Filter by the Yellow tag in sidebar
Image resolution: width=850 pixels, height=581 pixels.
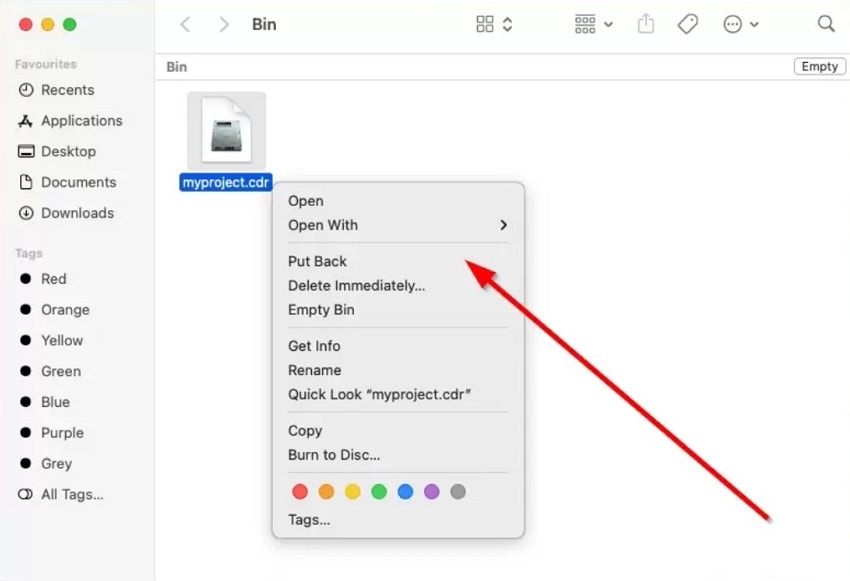(51, 341)
